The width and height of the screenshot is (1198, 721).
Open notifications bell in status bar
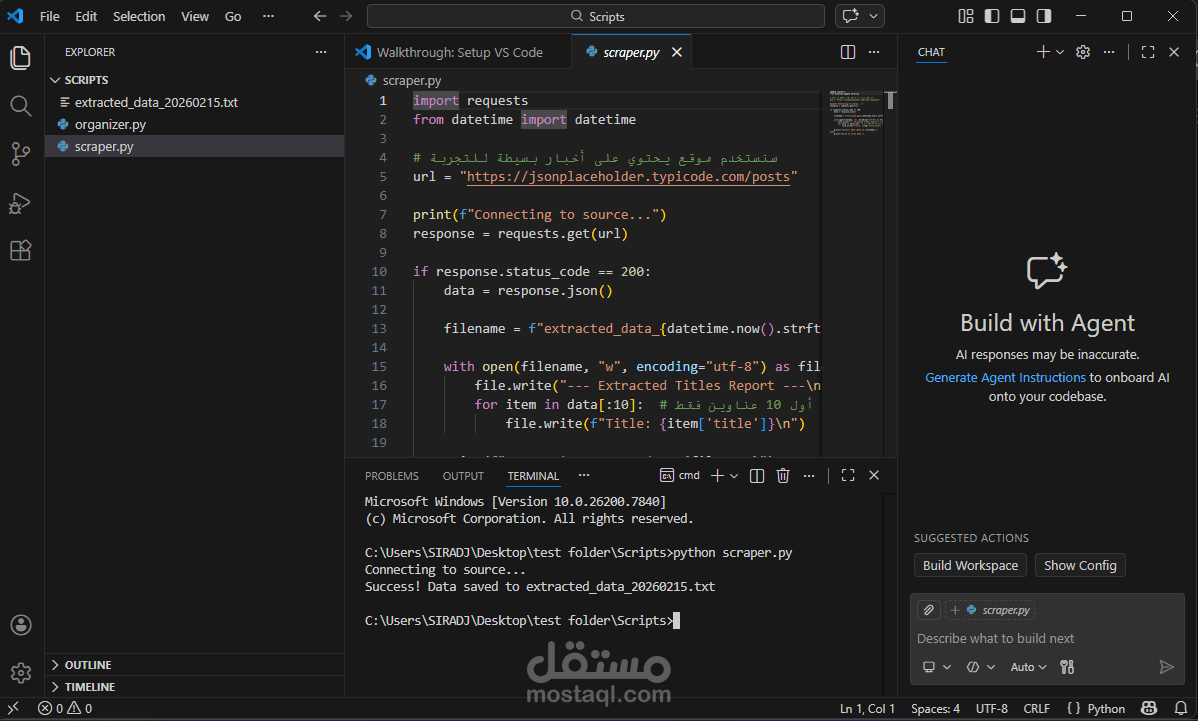pos(1181,709)
